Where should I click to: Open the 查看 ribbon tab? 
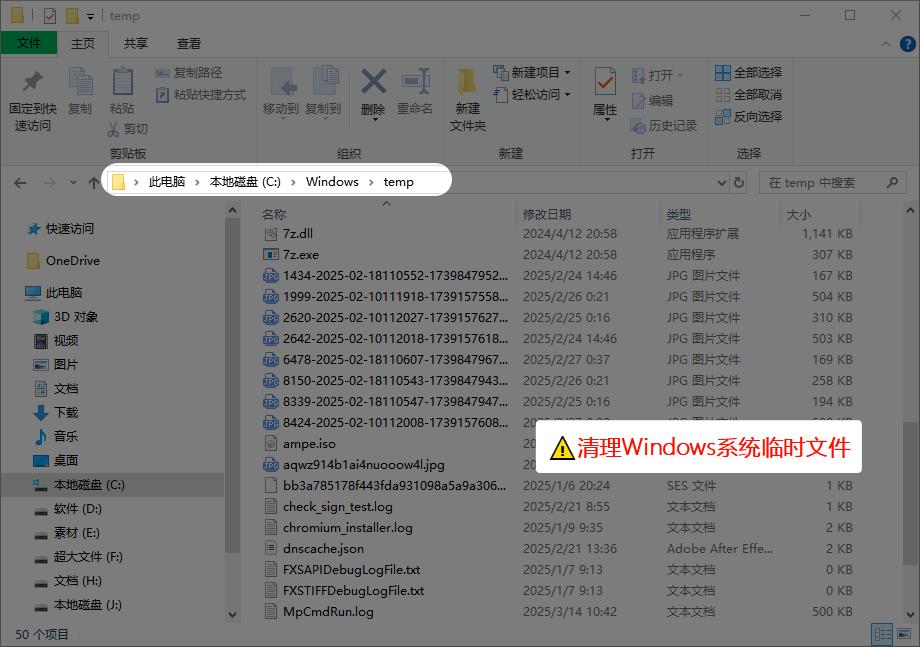click(189, 43)
